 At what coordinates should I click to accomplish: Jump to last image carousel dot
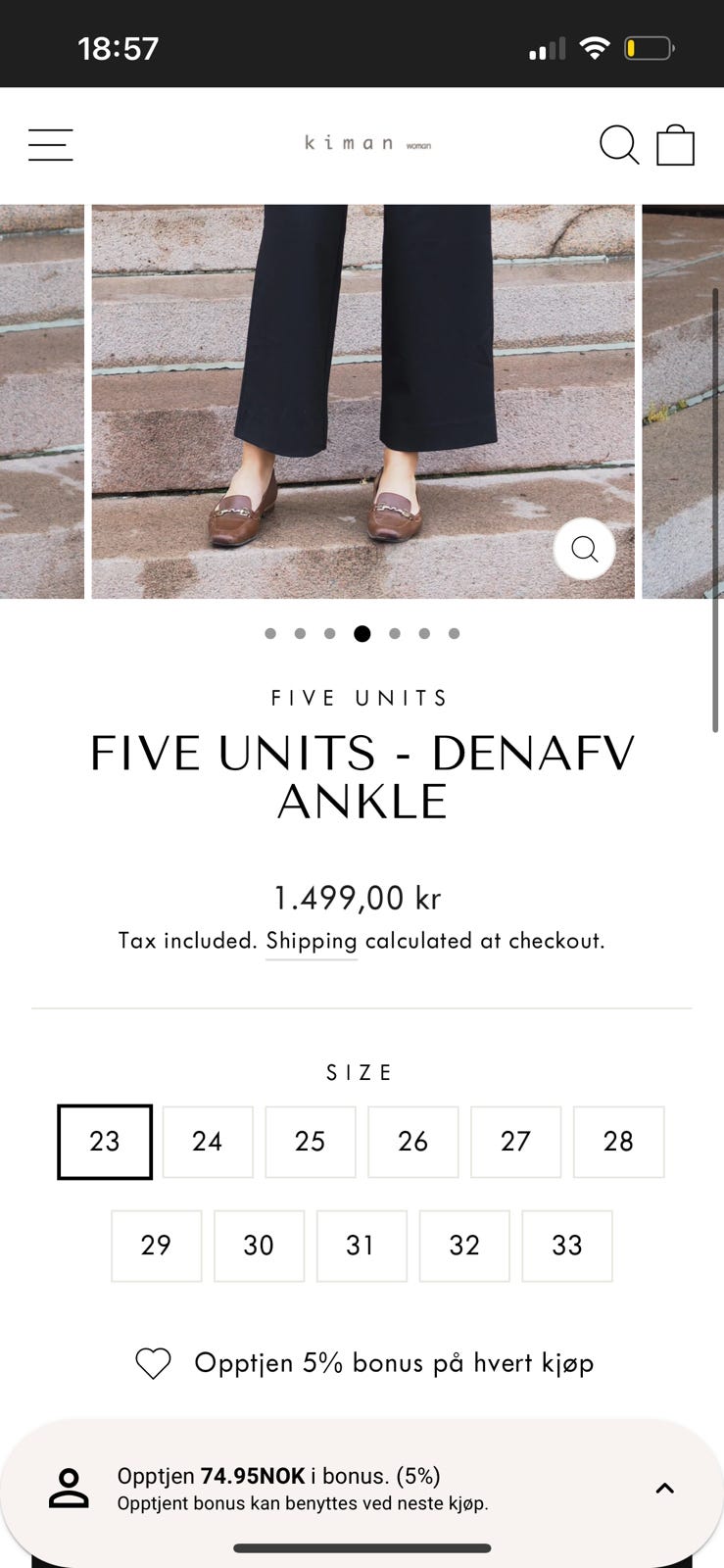point(455,634)
